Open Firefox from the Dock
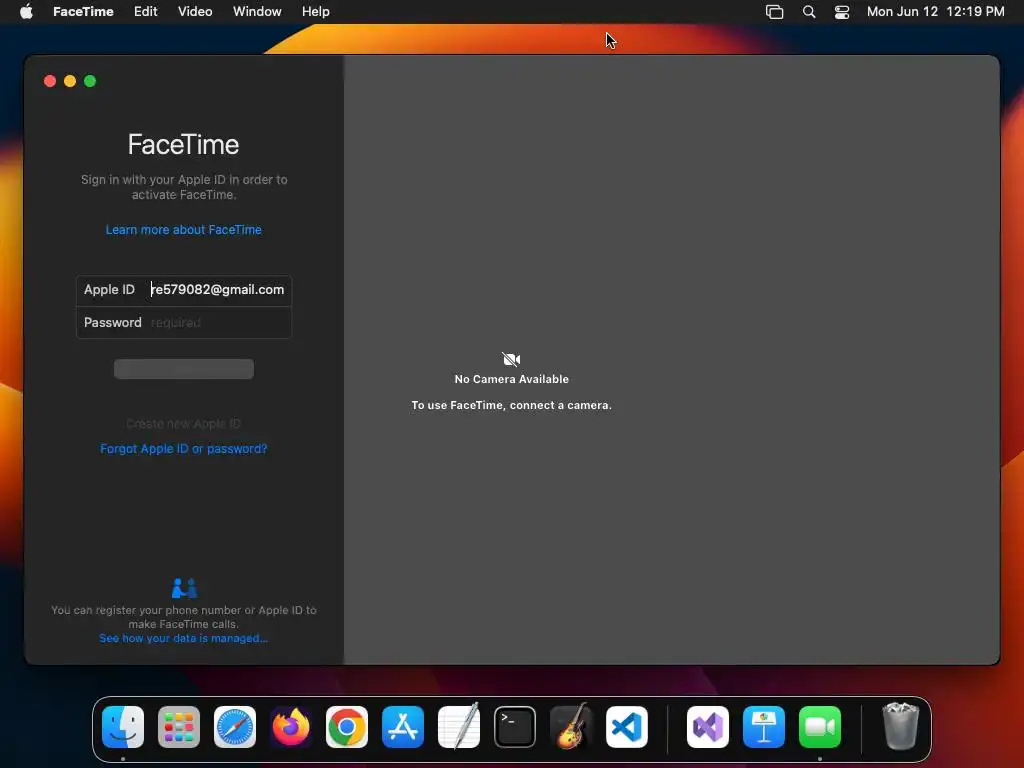 click(291, 727)
